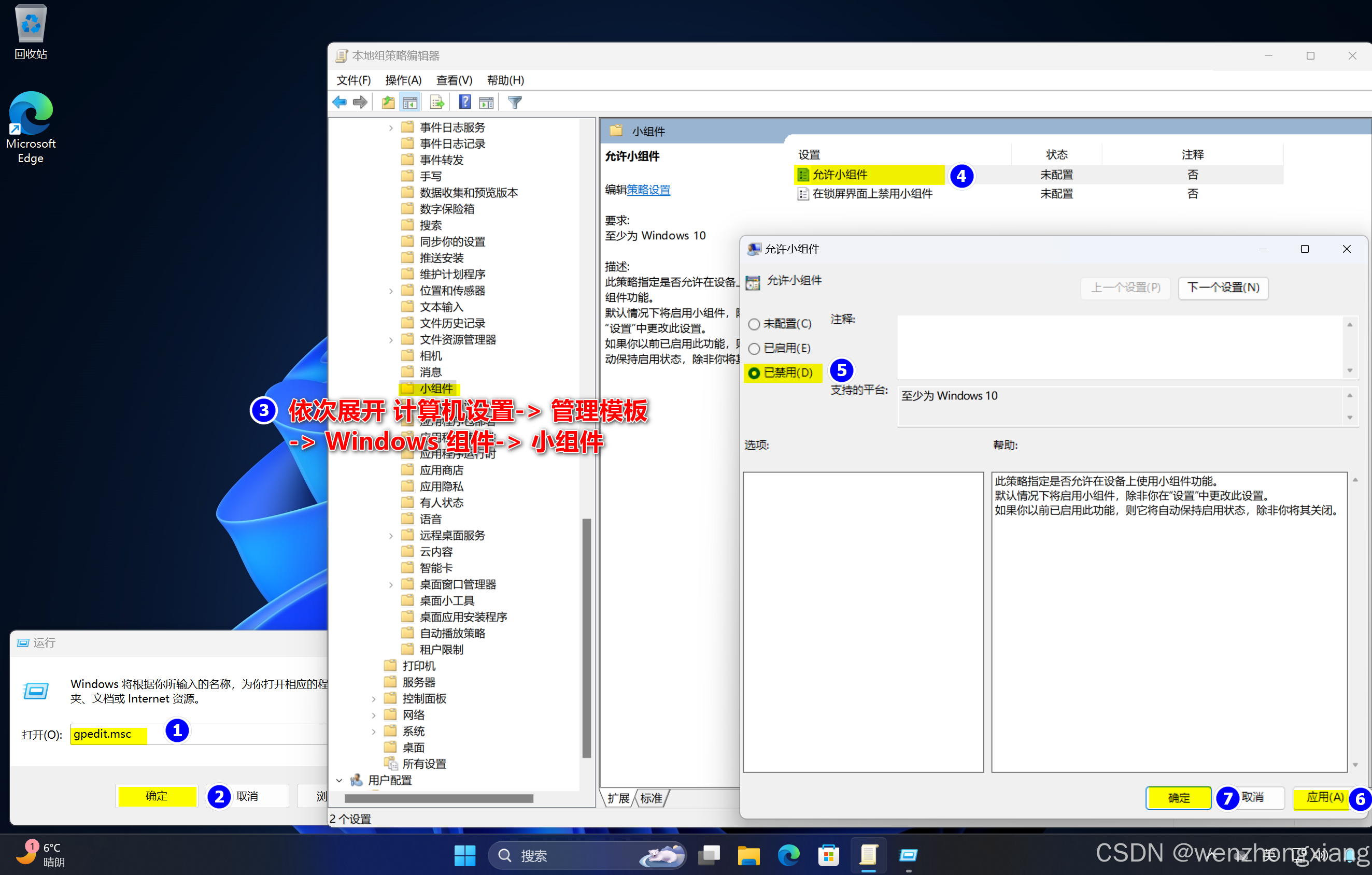The height and width of the screenshot is (875, 1372).
Task: Select the 未配置(C) radio button
Action: click(x=754, y=324)
